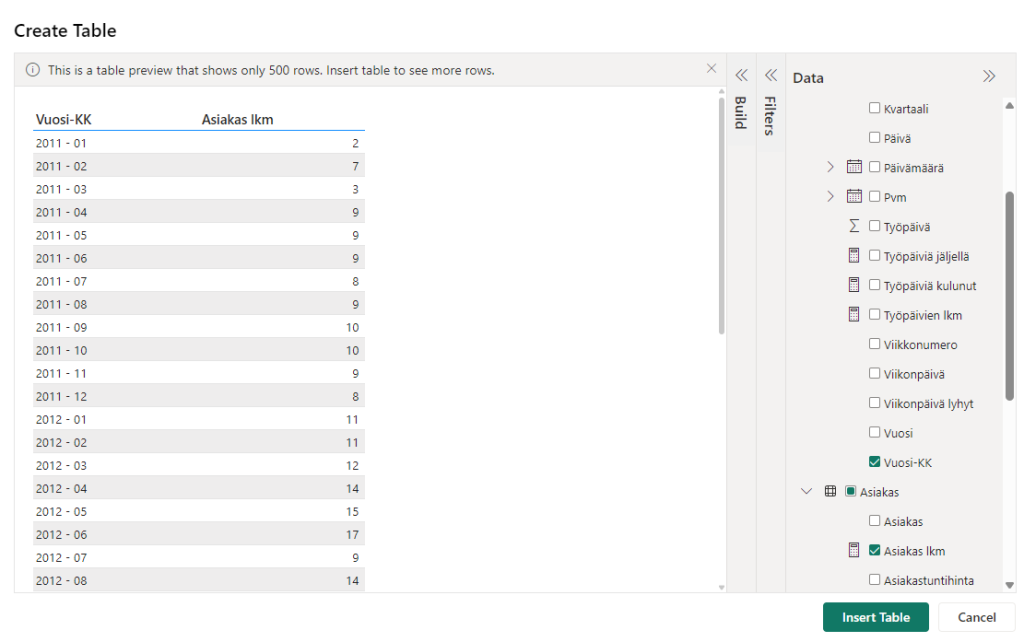Click the value 15 in 2012 - 05 row
The width and height of the screenshot is (1024, 642).
[x=352, y=511]
